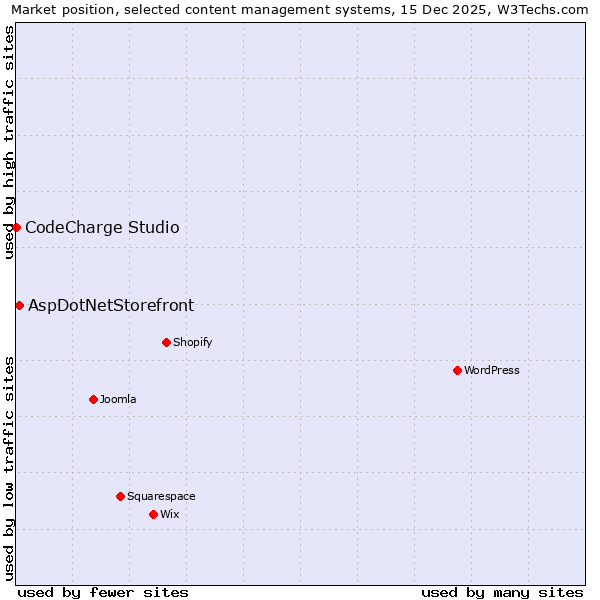Click the 'used by high traffic sites' axis label

click(x=9, y=142)
